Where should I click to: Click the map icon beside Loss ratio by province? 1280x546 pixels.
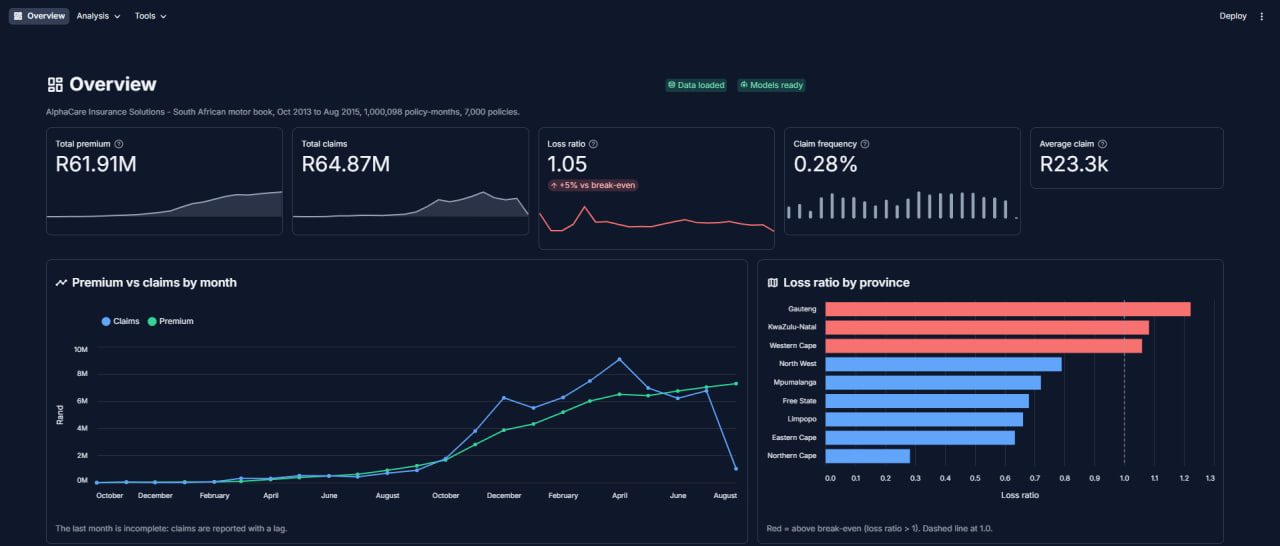[x=773, y=283]
